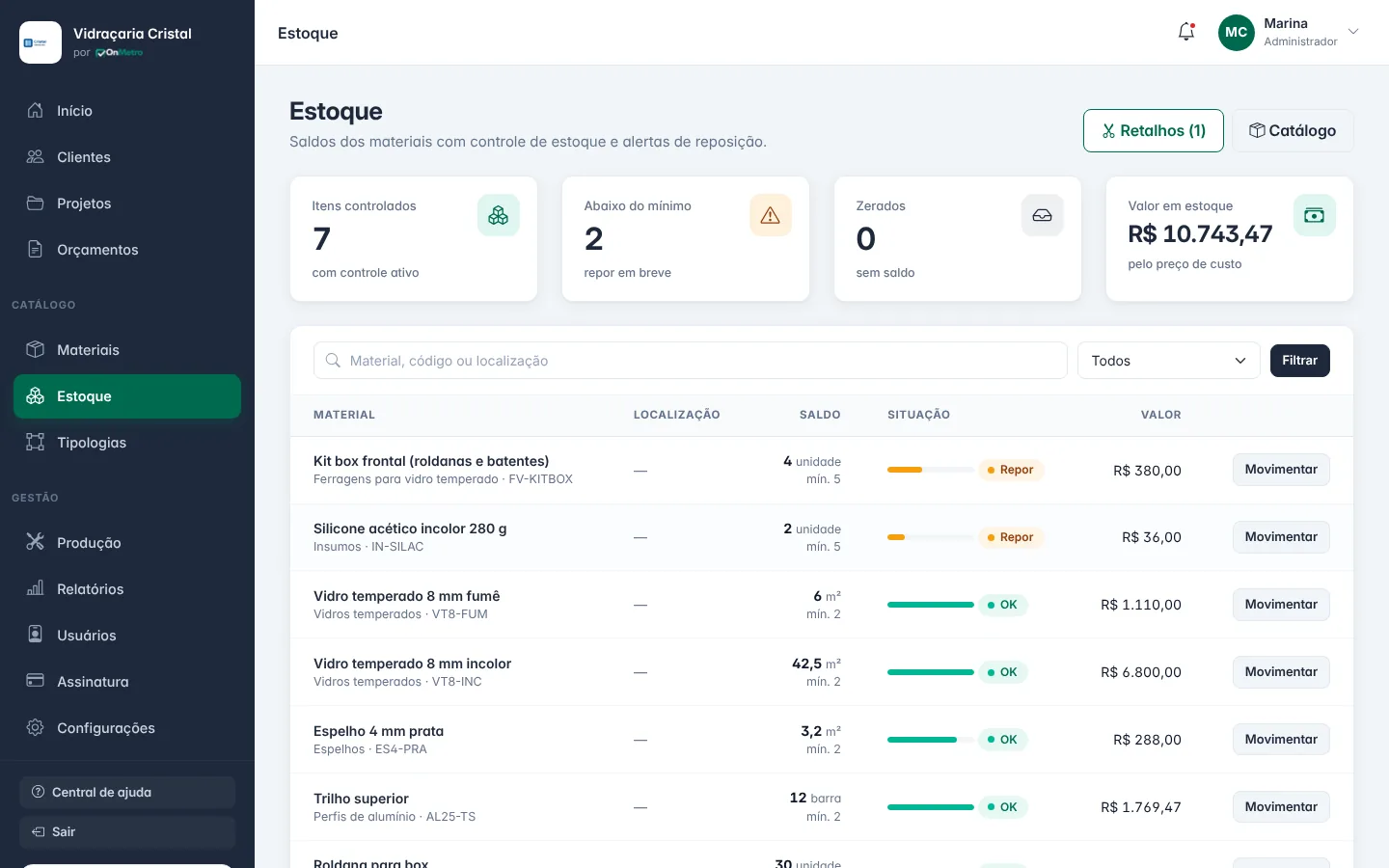Click the Retalhos (1) button
This screenshot has width=1389, height=868.
coord(1153,130)
